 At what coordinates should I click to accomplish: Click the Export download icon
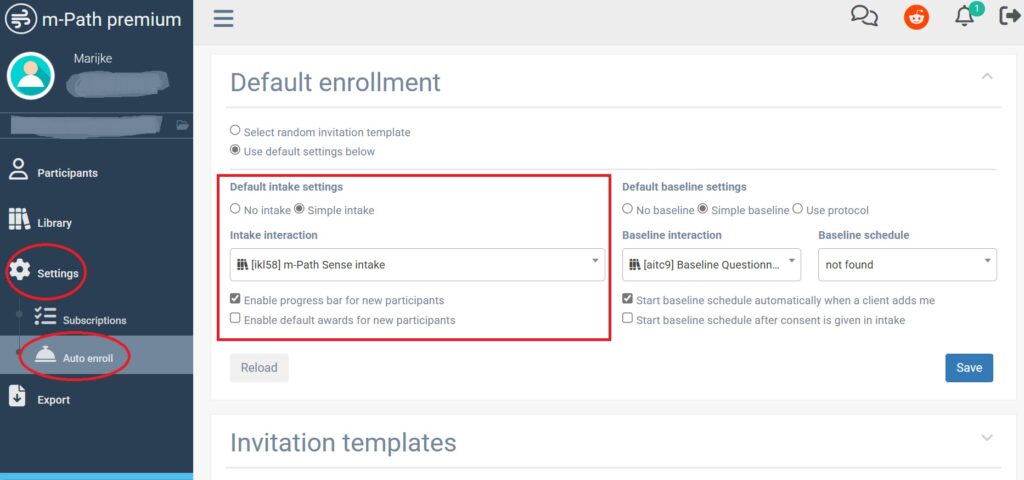pyautogui.click(x=18, y=397)
